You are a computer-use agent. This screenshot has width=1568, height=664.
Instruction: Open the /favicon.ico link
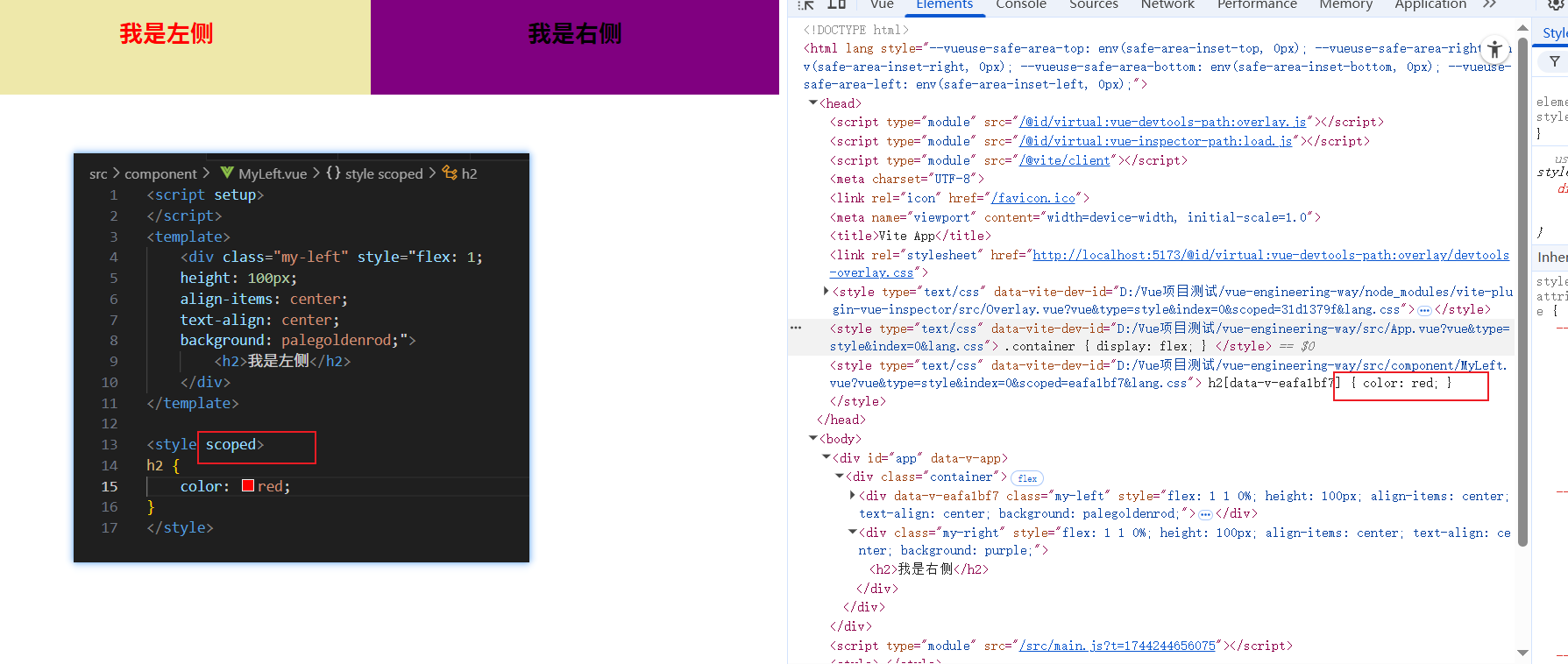(1033, 198)
